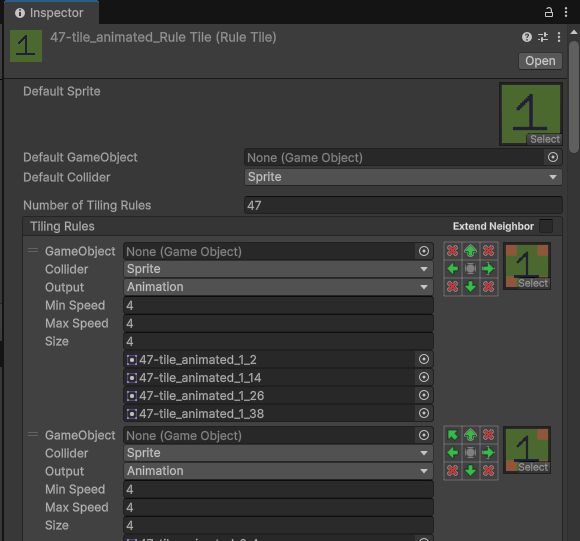Image resolution: width=580 pixels, height=541 pixels.
Task: Open the Inspector tab's three-dot menu
Action: pos(566,13)
